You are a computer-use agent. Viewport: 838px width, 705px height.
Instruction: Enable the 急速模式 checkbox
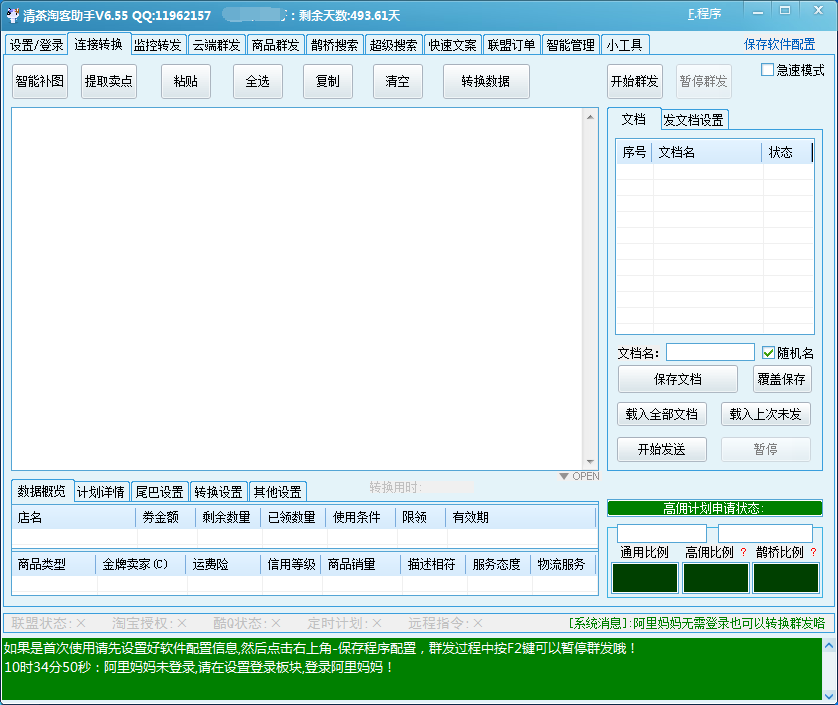coord(768,70)
